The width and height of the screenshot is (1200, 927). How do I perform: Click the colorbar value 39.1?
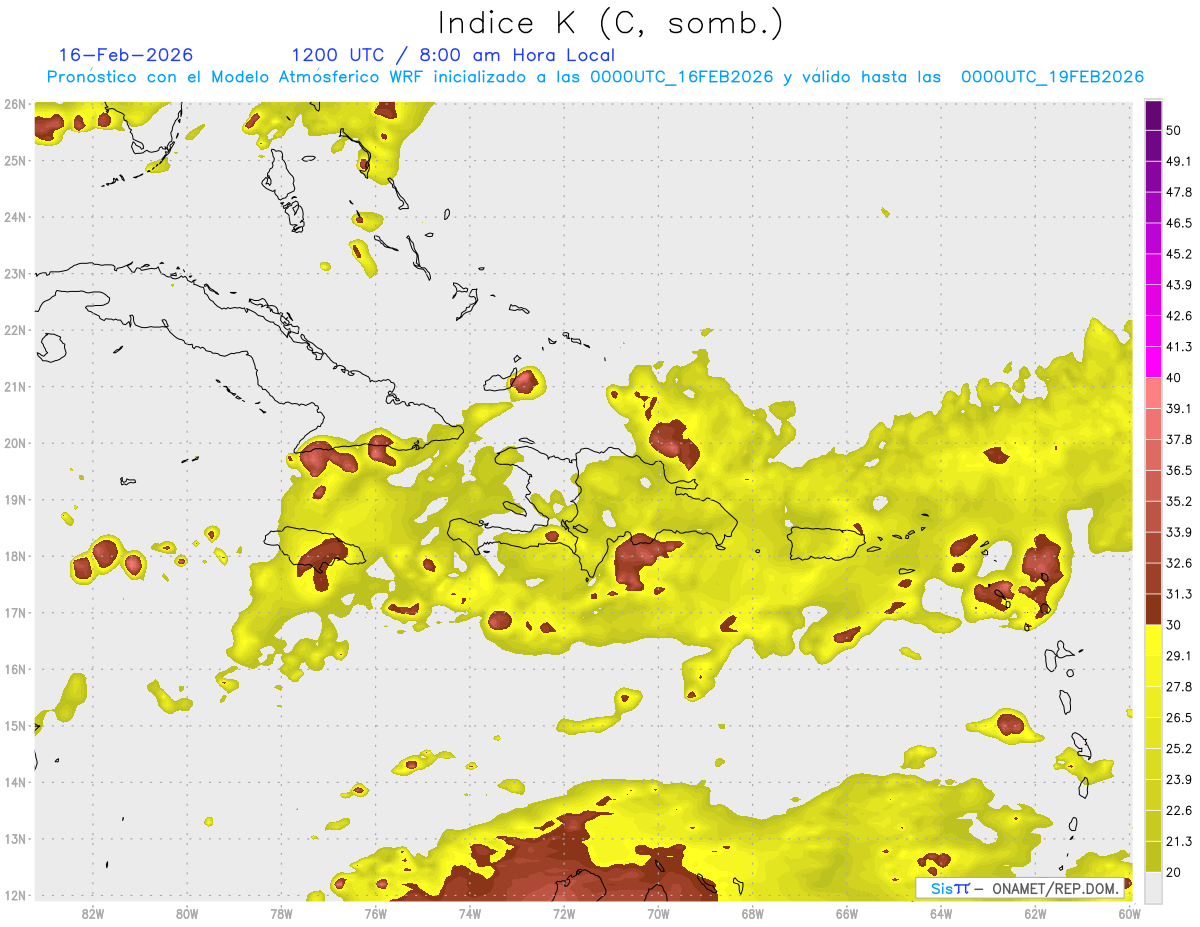1178,408
